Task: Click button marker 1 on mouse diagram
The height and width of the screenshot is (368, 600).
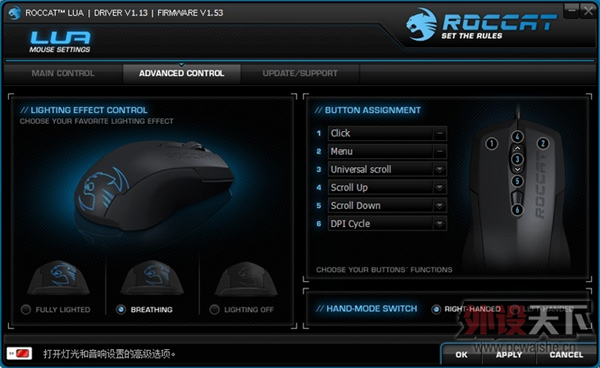Action: tap(492, 144)
